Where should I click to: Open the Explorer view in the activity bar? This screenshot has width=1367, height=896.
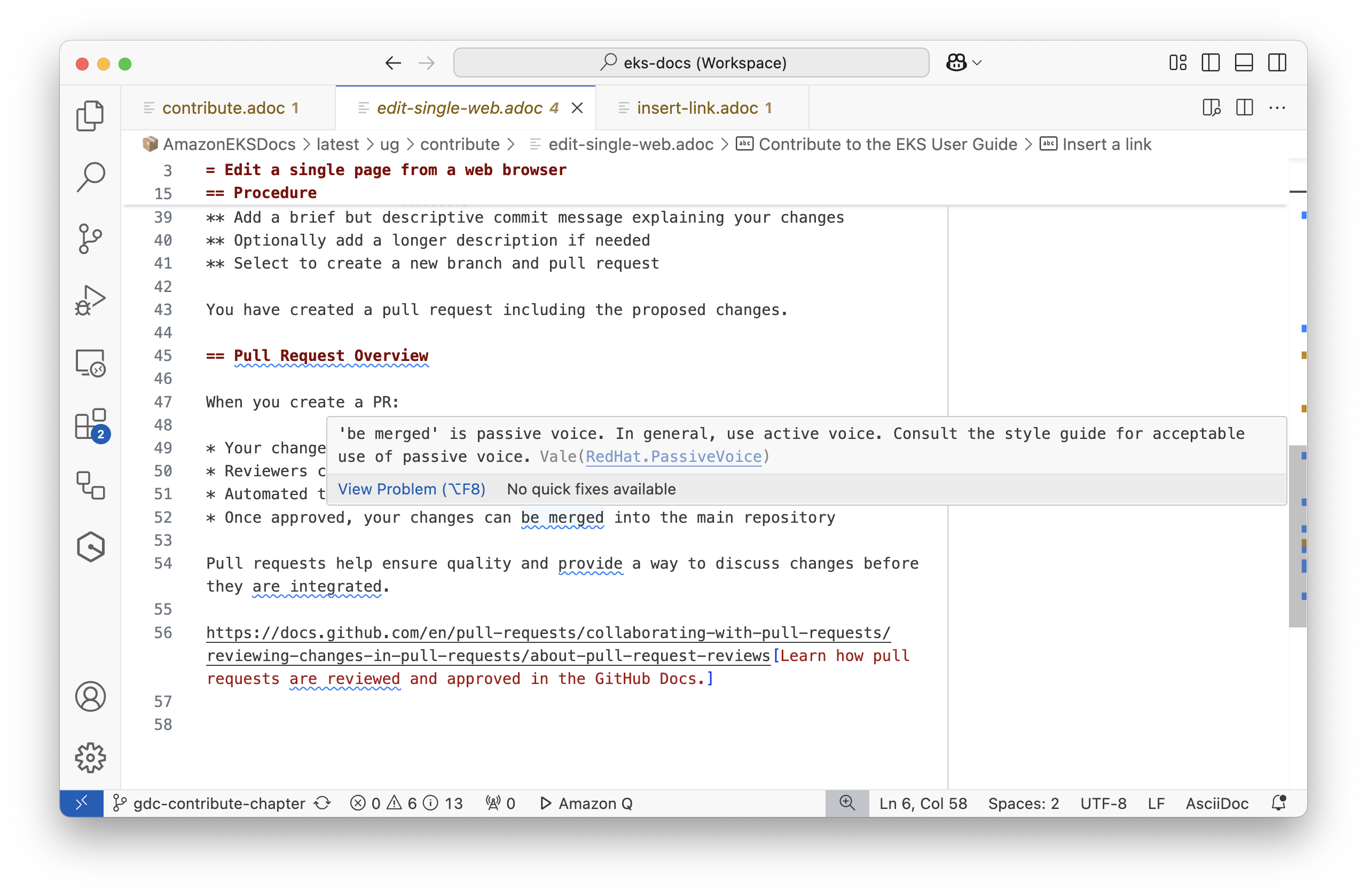pyautogui.click(x=90, y=116)
